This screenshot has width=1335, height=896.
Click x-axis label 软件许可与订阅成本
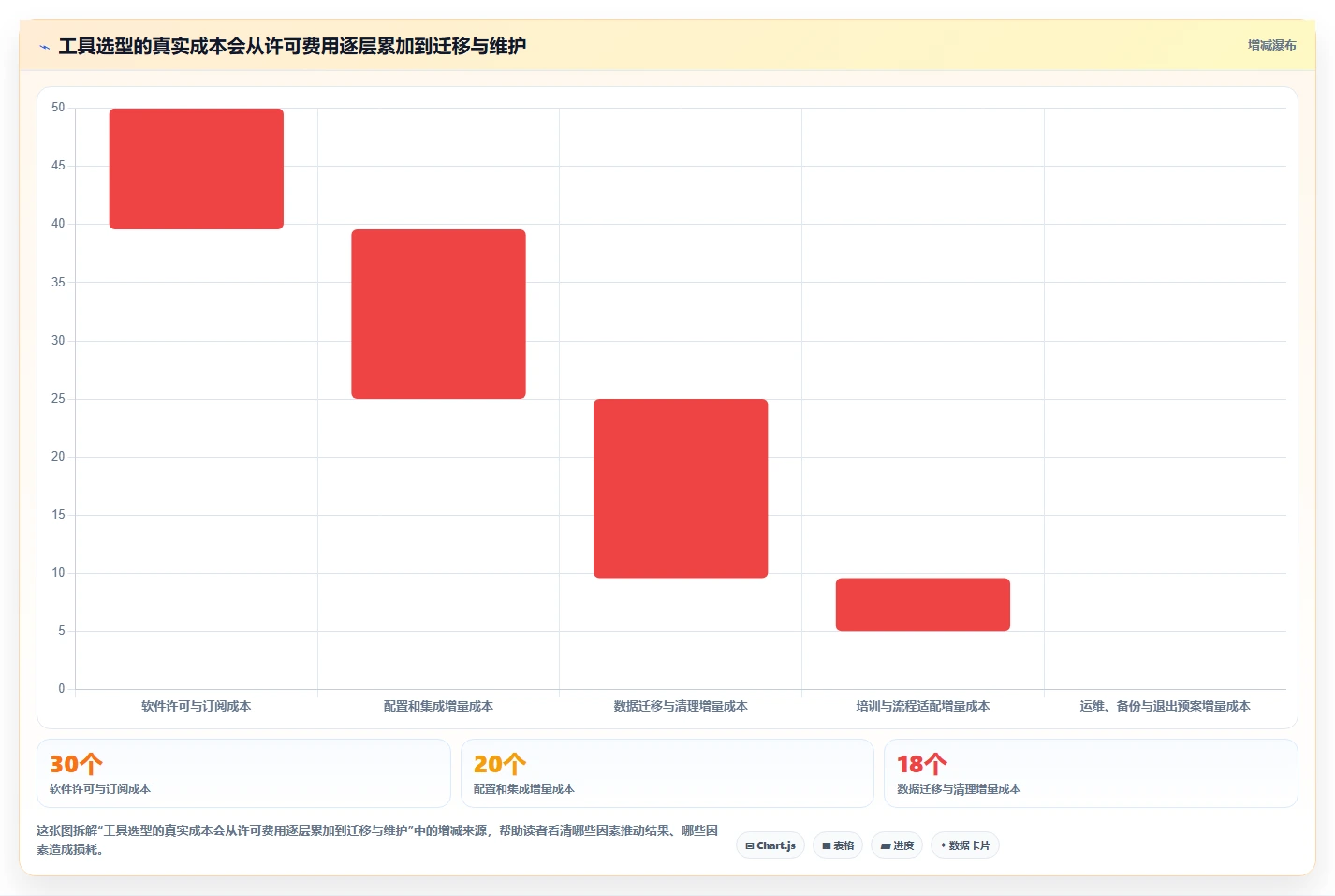(197, 706)
